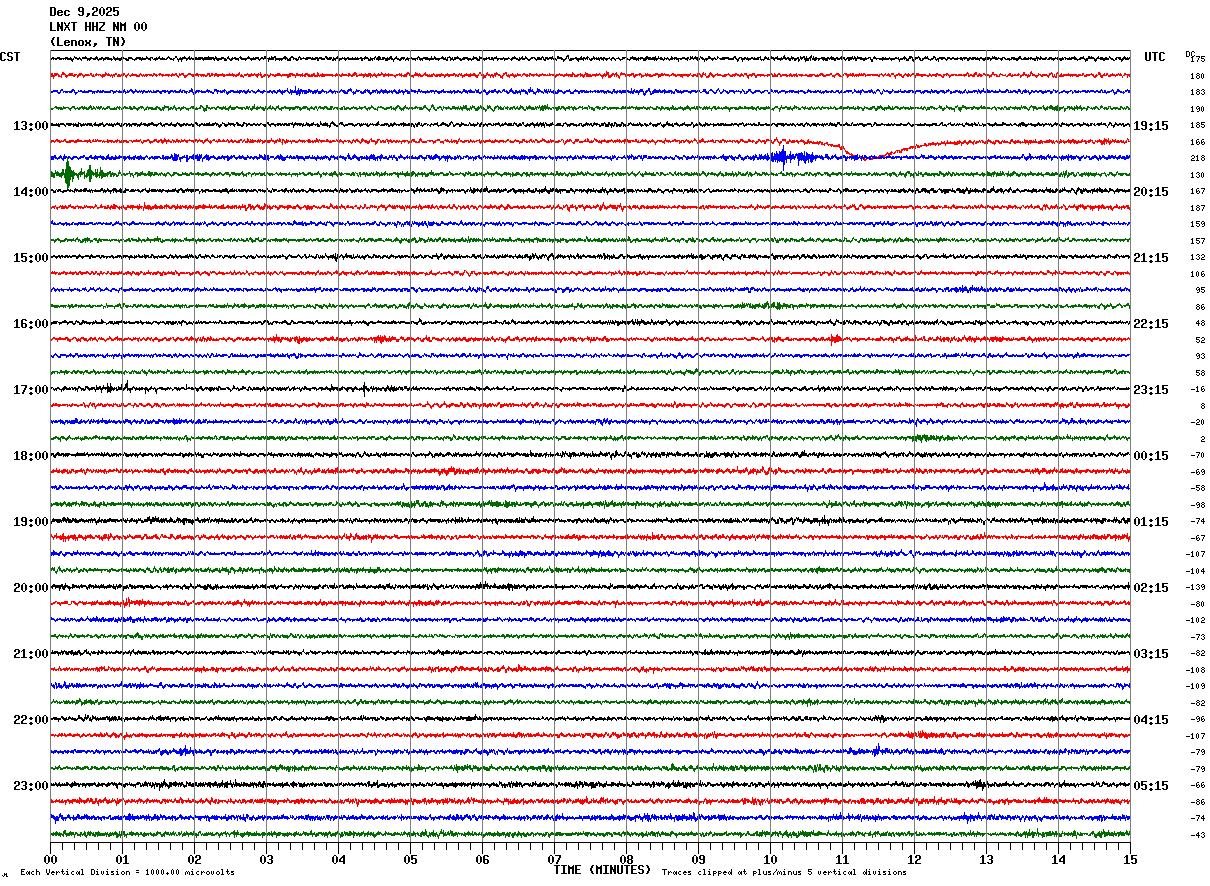Select the 16:00 CST time label
The height and width of the screenshot is (886, 1210).
point(31,324)
